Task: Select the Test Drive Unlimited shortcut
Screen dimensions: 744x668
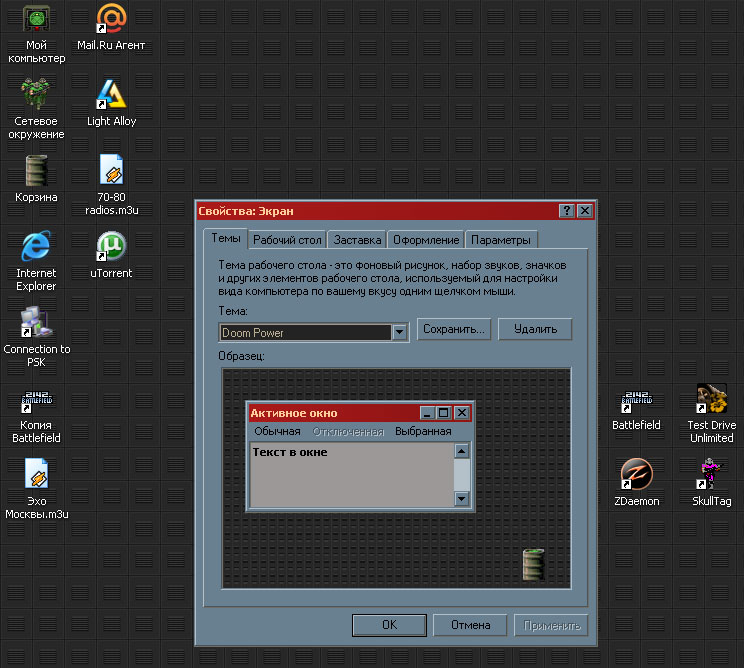Action: (711, 398)
